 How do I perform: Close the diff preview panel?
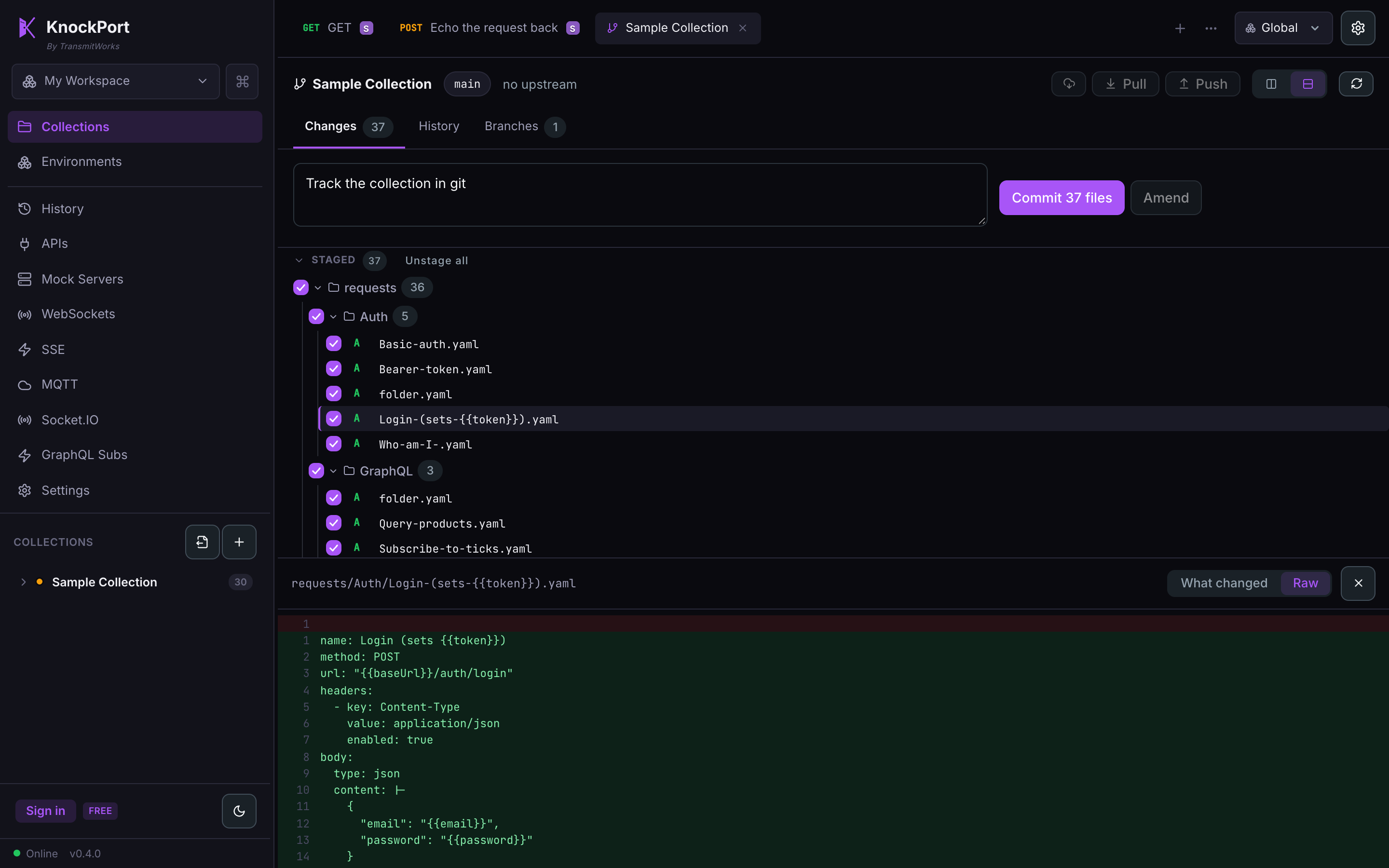1358,583
